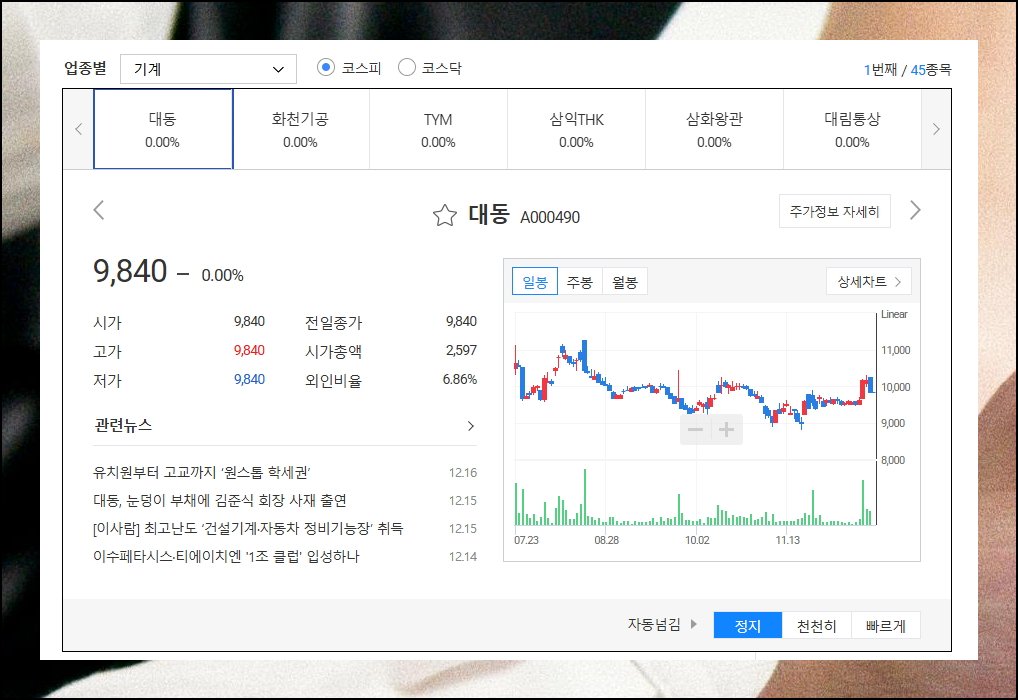Select the 코스피 radio button

[x=325, y=68]
